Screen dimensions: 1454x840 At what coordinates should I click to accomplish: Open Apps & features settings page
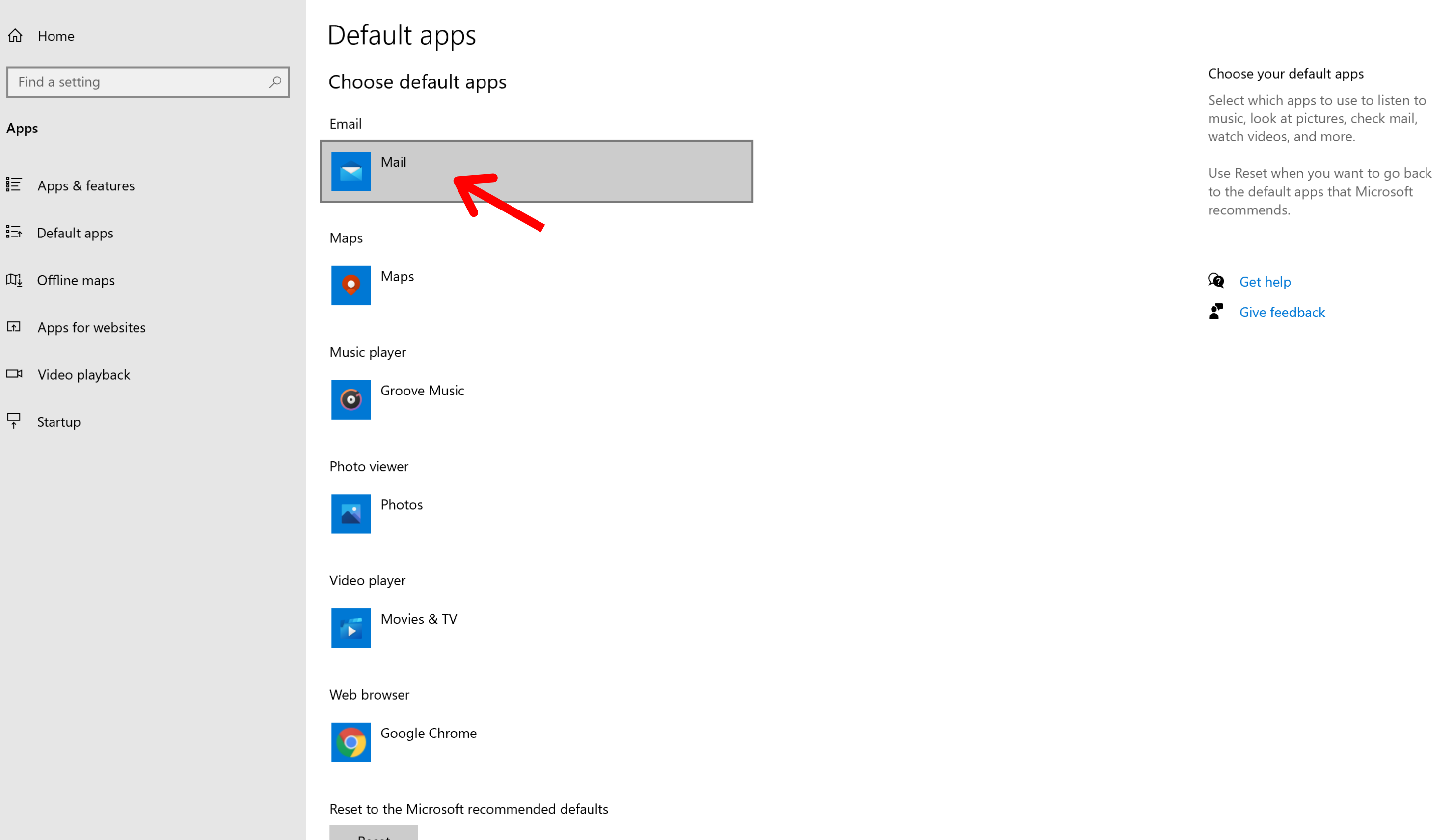[85, 185]
